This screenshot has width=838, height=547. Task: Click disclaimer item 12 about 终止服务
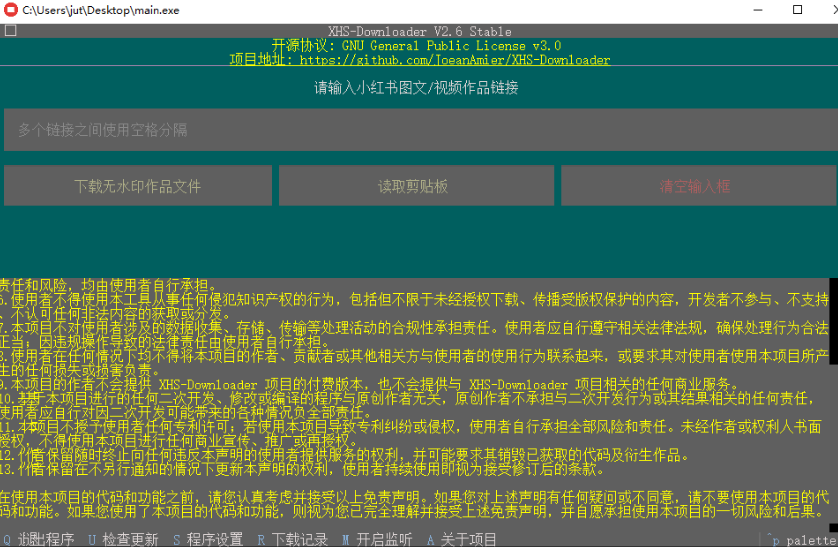tap(345, 455)
